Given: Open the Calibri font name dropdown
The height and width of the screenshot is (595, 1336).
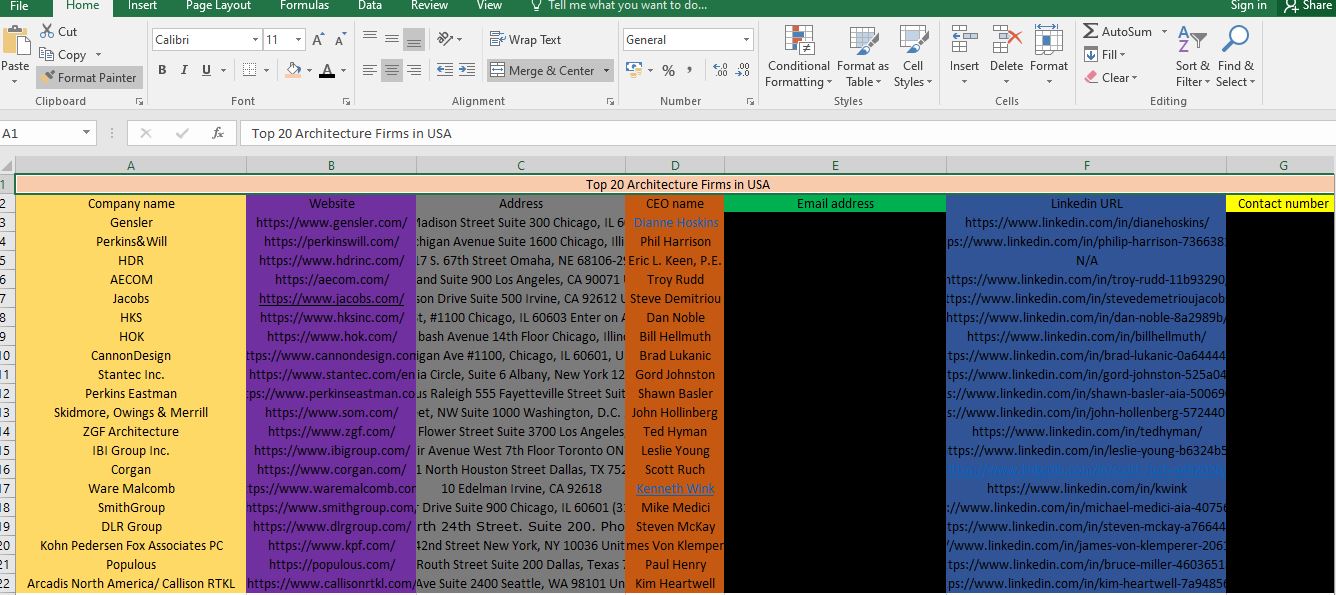Looking at the screenshot, I should pos(254,40).
